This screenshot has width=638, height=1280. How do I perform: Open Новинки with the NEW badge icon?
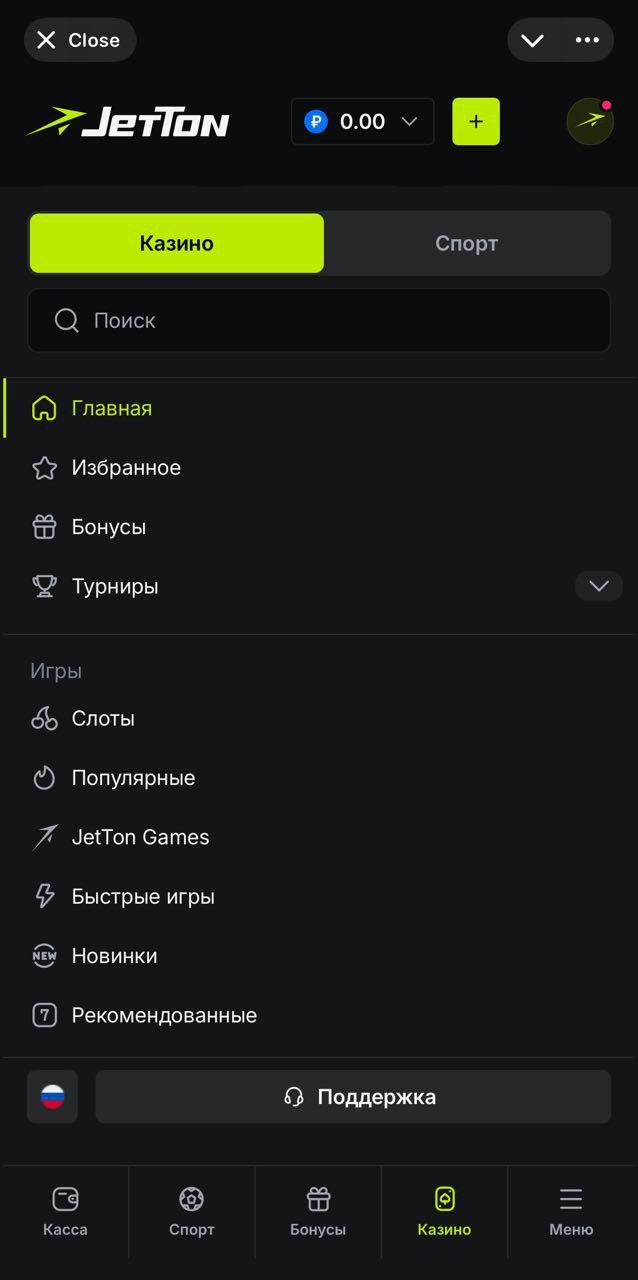tap(44, 956)
